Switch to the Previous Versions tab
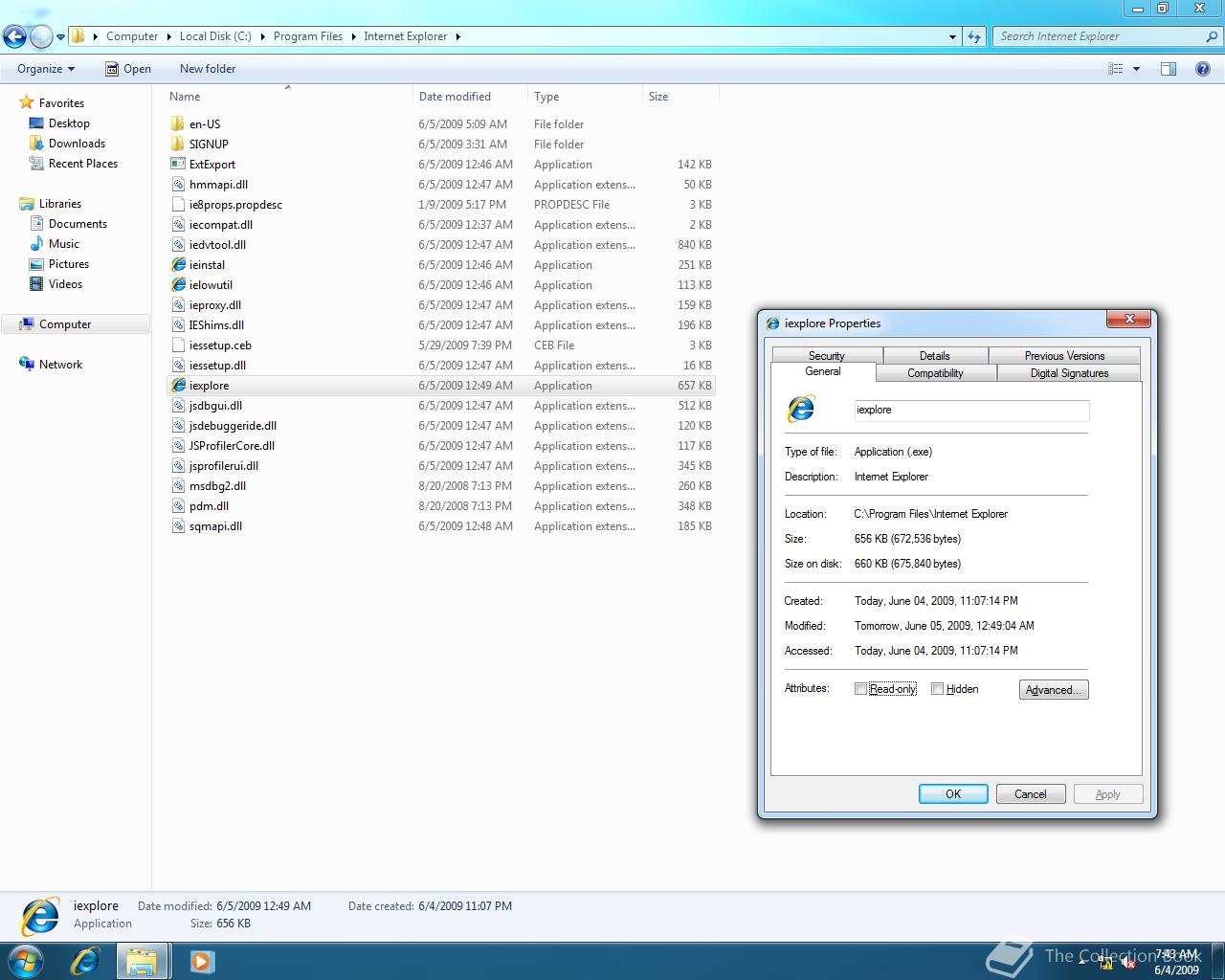 [1064, 355]
